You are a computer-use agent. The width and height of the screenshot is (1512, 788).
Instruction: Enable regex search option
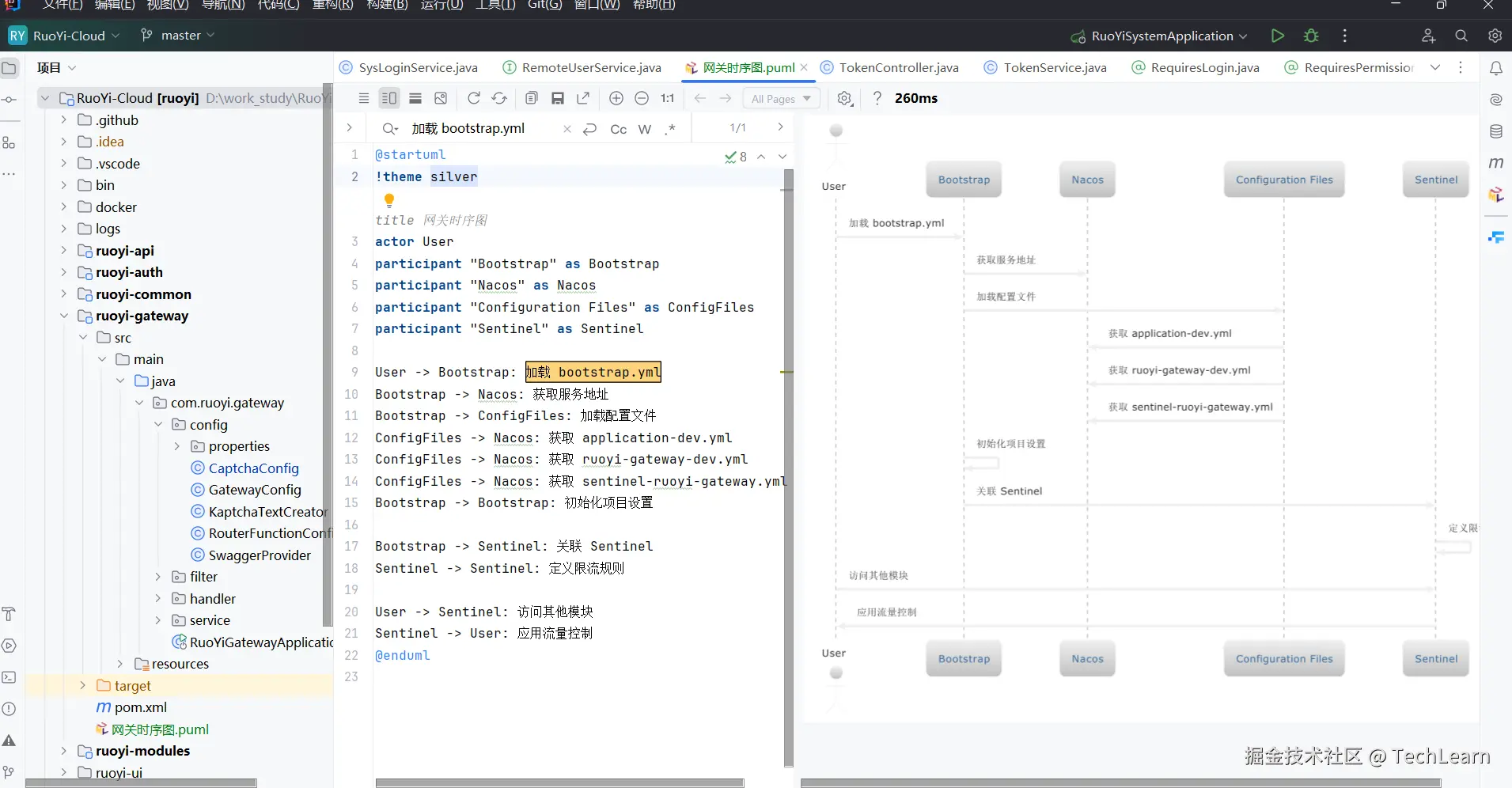[670, 129]
